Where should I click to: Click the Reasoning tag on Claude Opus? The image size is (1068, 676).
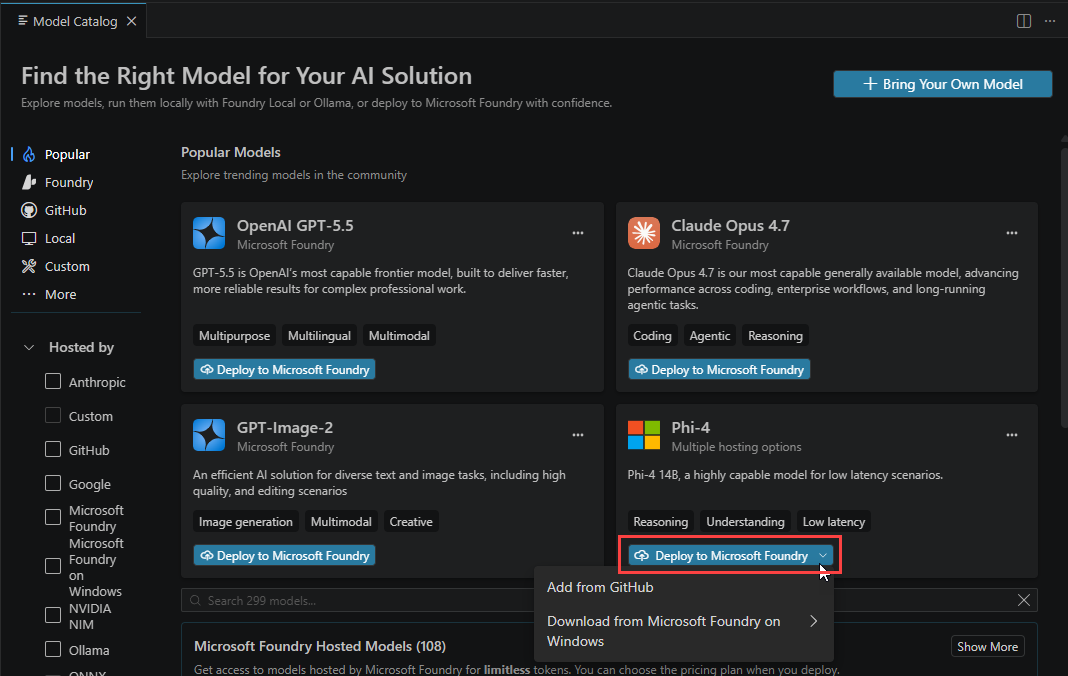point(775,336)
